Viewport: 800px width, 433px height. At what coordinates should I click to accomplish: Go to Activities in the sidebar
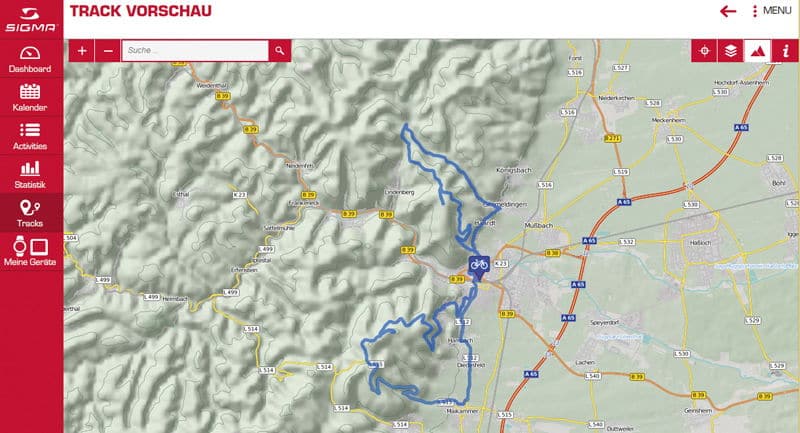[x=30, y=136]
